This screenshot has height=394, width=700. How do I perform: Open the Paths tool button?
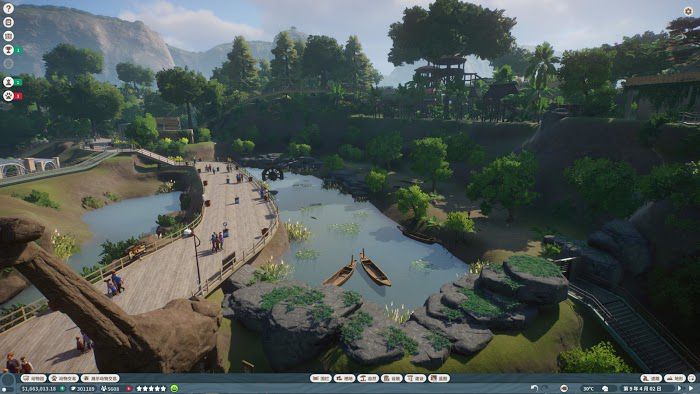[x=651, y=378]
